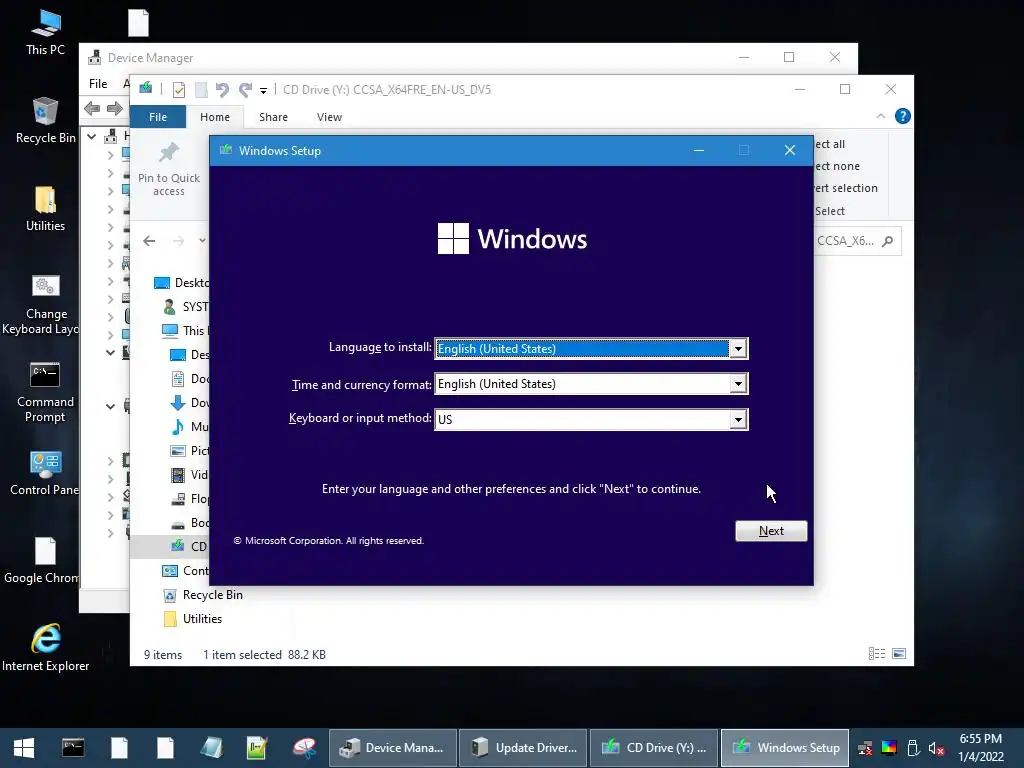1024x768 pixels.
Task: Click the search magnifier in the Explorer search box
Action: pos(887,241)
